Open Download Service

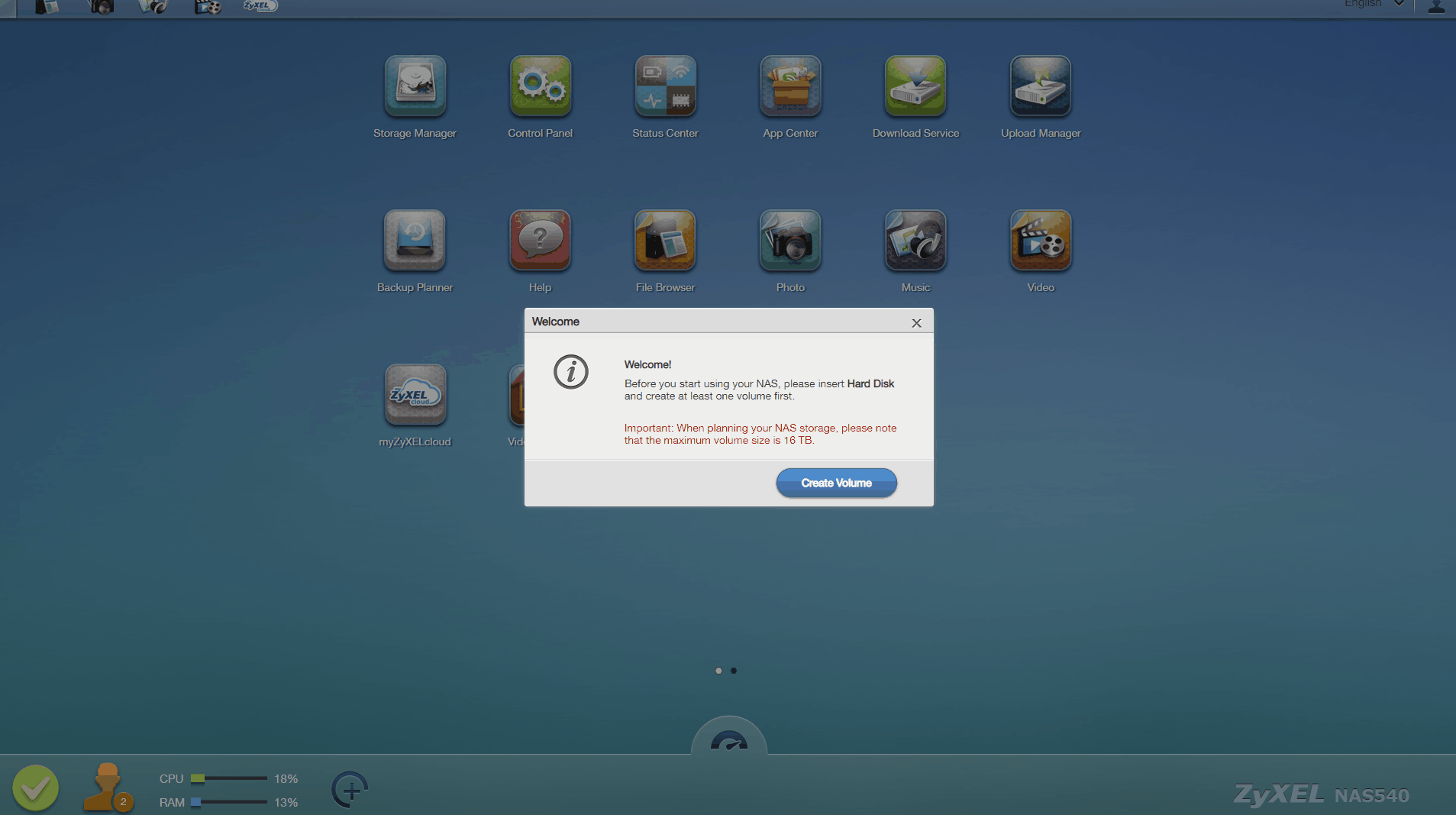915,86
